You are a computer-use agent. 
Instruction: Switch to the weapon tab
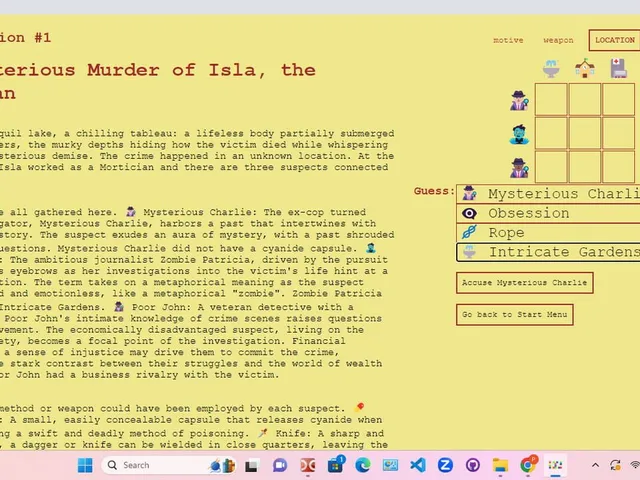558,40
